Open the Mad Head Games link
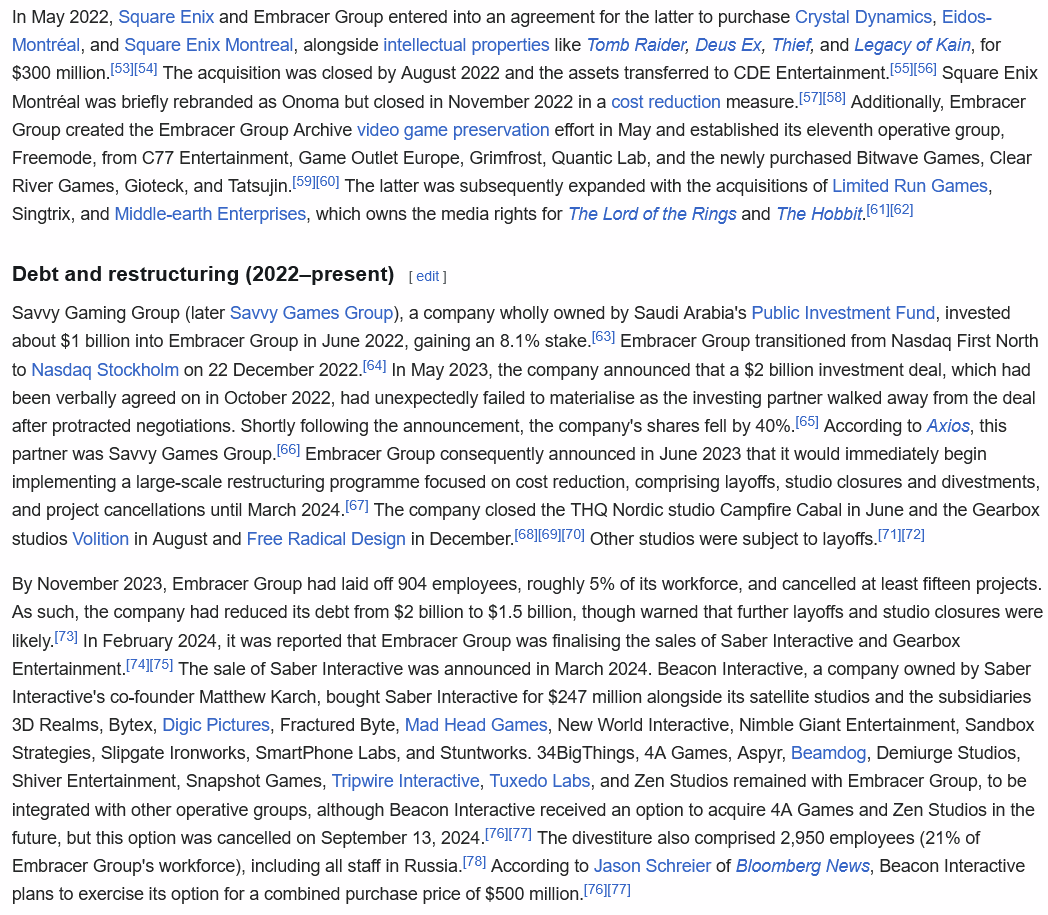 coord(476,725)
